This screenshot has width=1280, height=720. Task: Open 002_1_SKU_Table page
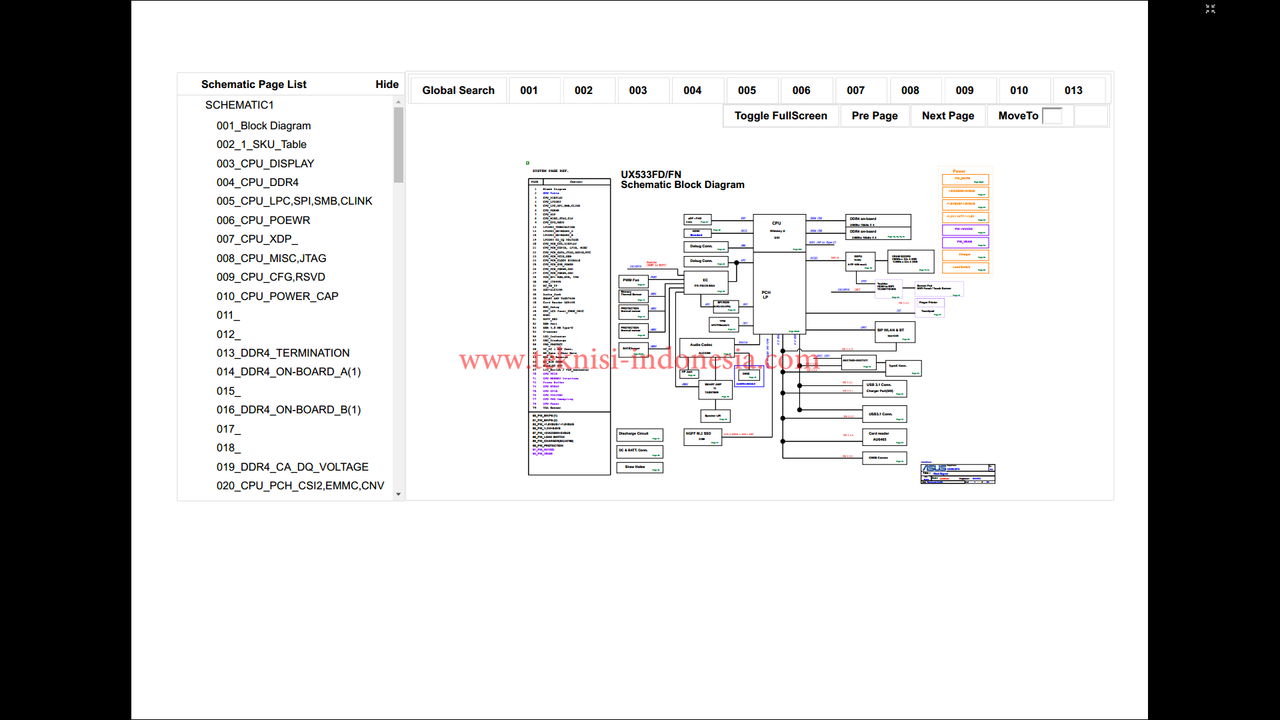pyautogui.click(x=262, y=145)
